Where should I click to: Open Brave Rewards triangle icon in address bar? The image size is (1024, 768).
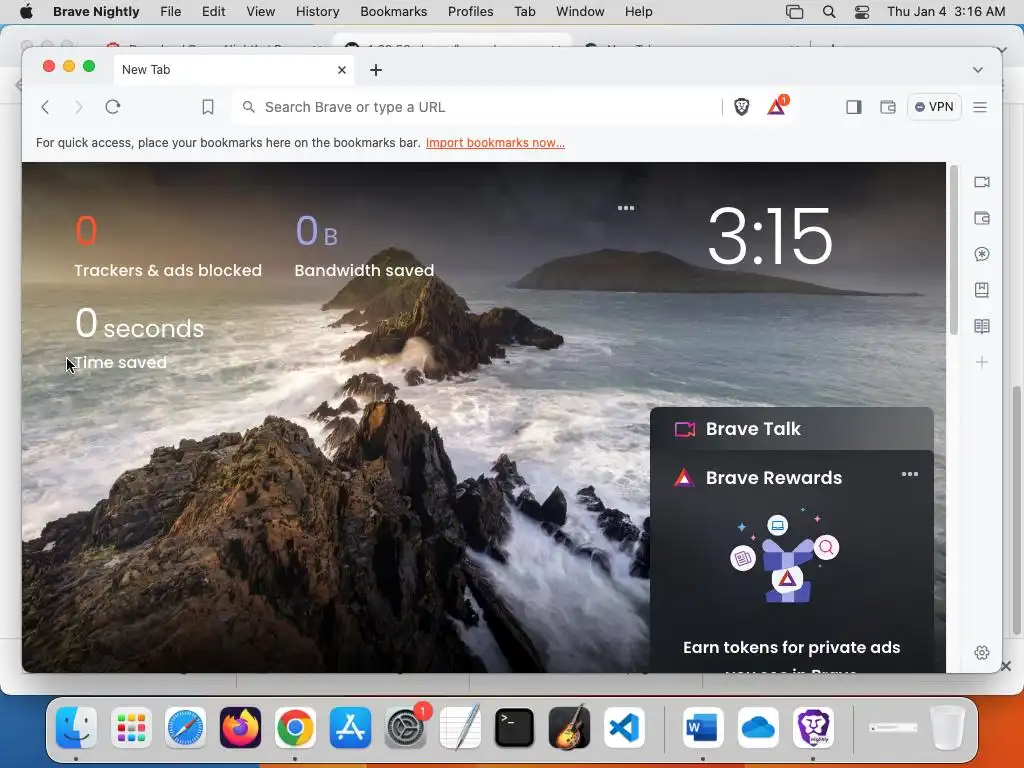(776, 106)
